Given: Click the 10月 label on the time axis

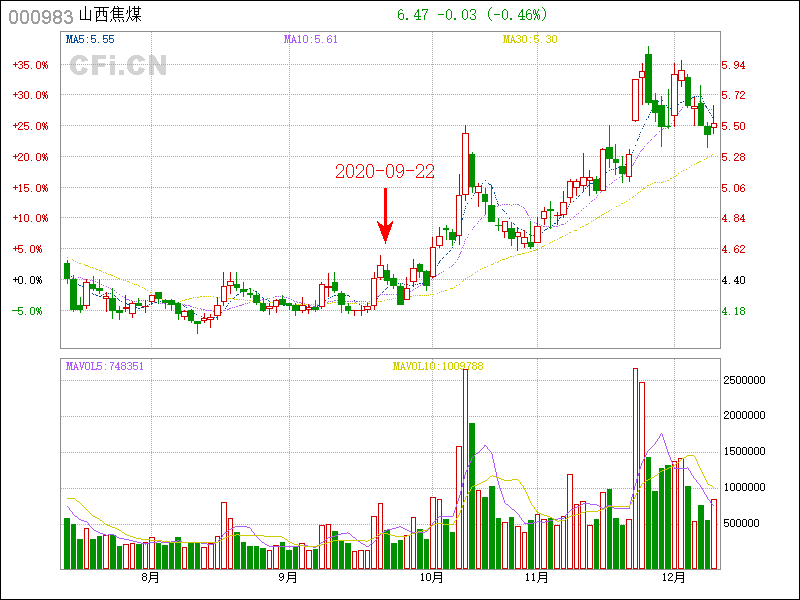Looking at the screenshot, I should tap(432, 577).
